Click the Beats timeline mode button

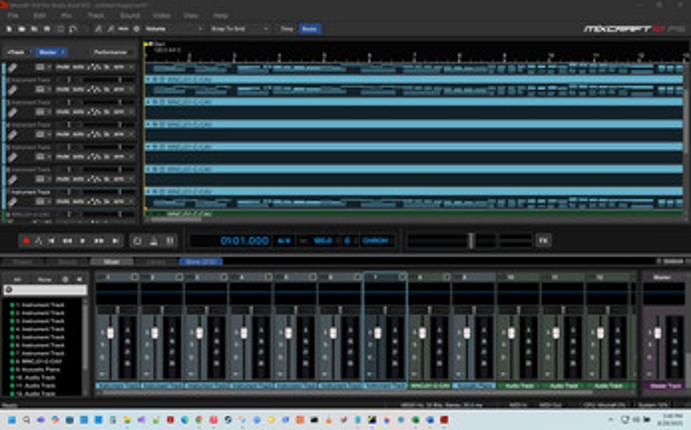tap(310, 29)
